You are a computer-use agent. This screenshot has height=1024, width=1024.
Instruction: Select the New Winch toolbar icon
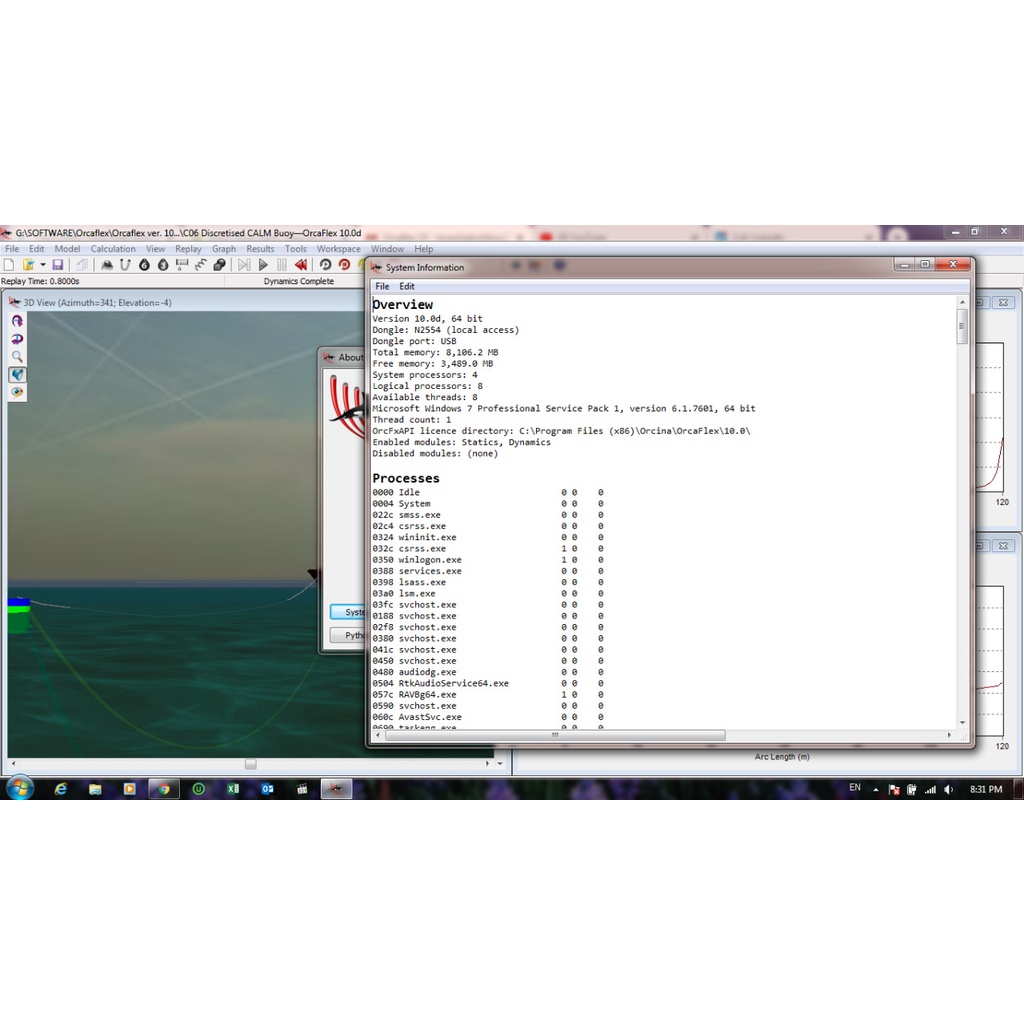[182, 264]
